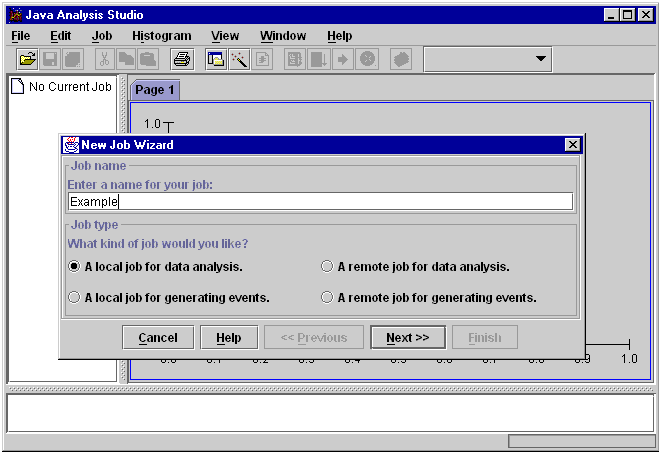Open the Job menu
The width and height of the screenshot is (659, 456).
click(102, 36)
